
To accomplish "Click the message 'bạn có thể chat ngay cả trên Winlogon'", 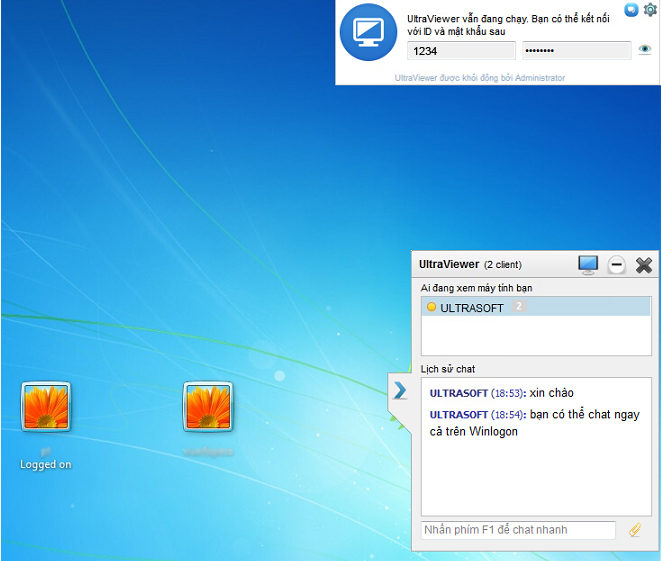I will click(535, 423).
